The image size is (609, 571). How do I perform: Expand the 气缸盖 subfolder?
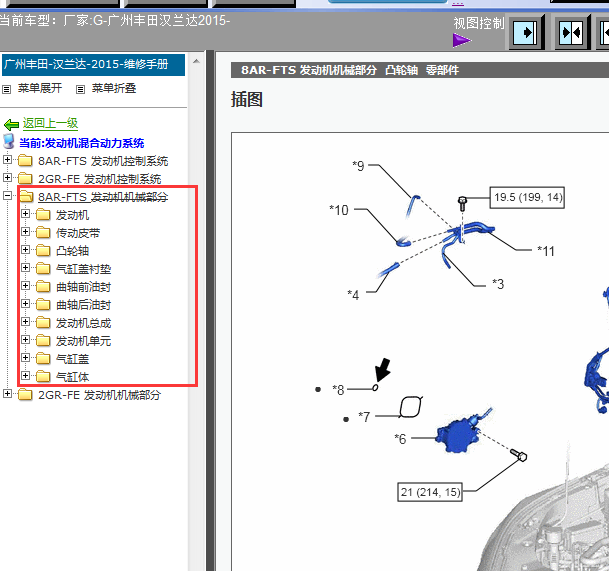pyautogui.click(x=26, y=357)
